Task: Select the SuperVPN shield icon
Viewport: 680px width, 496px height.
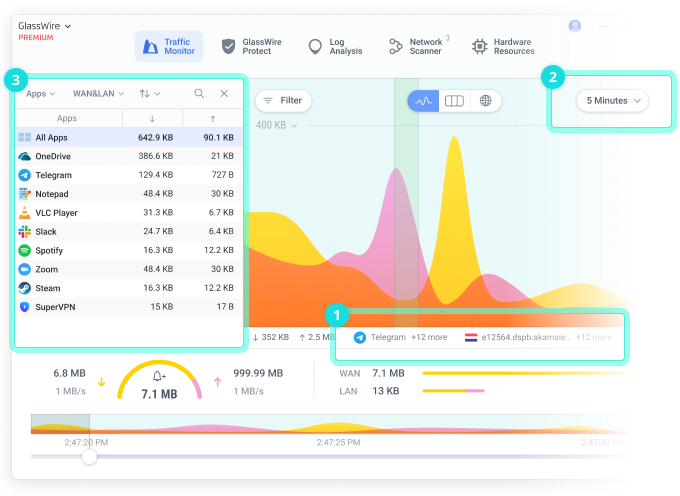Action: click(24, 307)
